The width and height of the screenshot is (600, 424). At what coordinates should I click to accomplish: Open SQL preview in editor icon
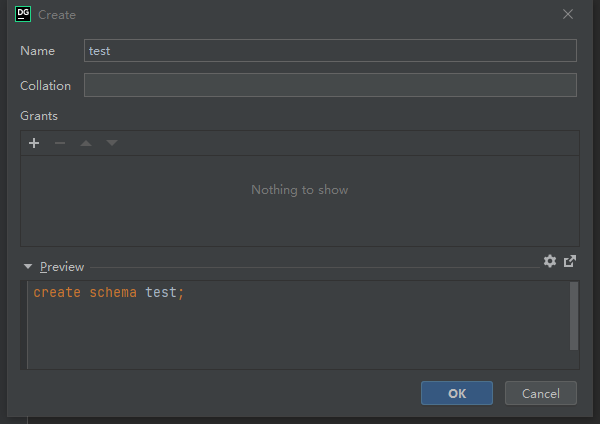570,261
